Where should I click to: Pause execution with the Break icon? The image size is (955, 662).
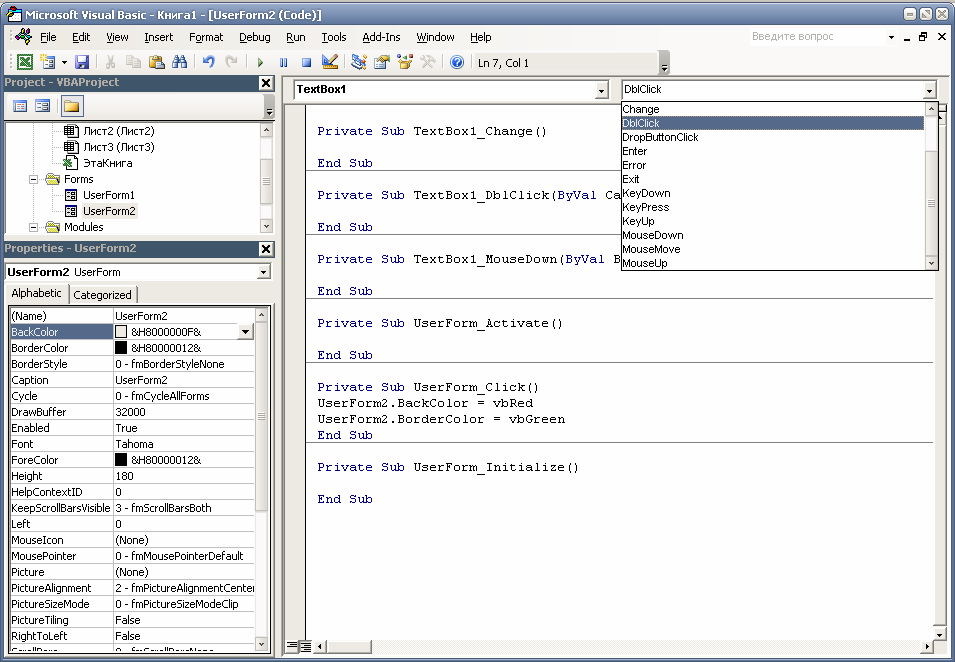coord(283,62)
